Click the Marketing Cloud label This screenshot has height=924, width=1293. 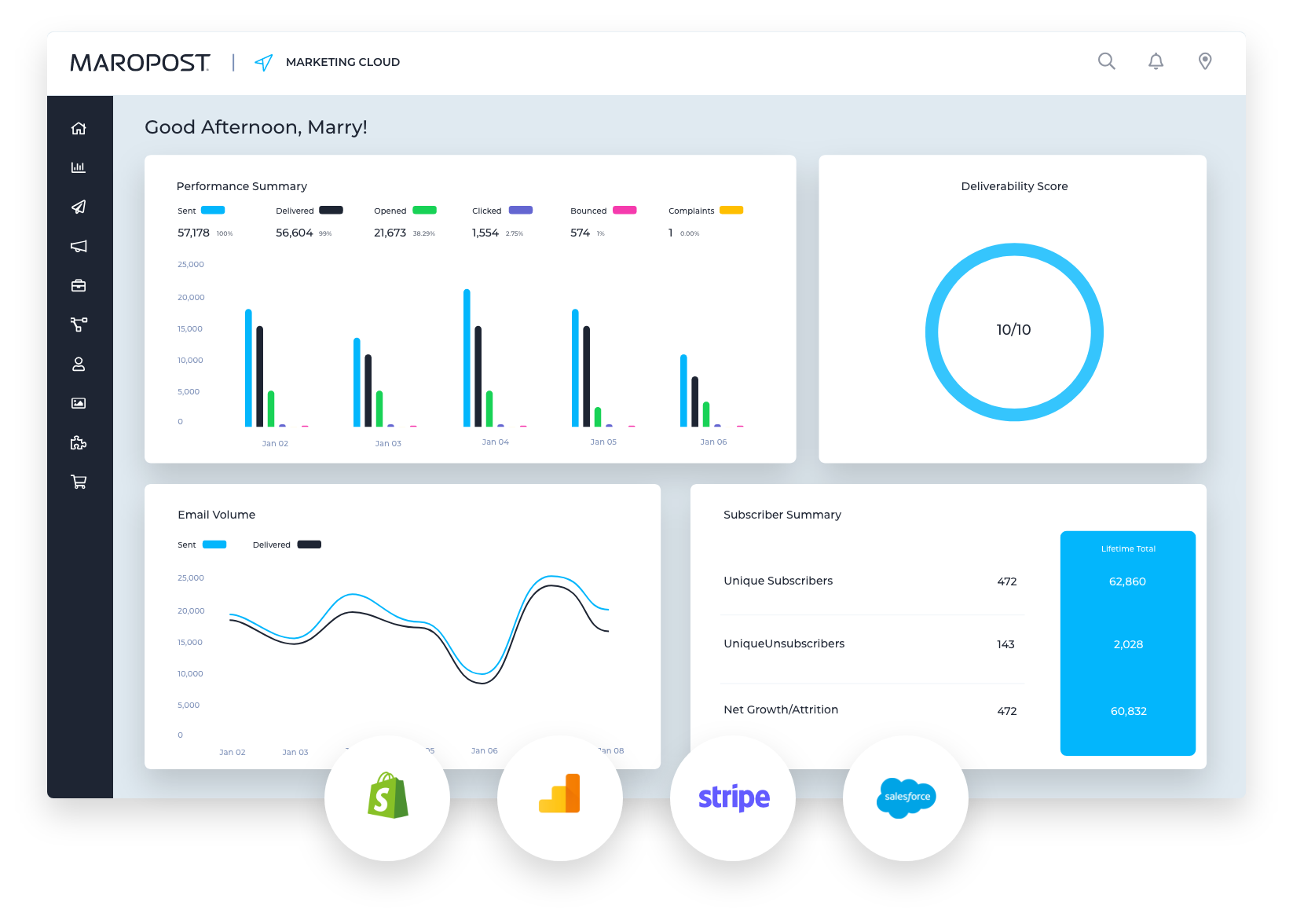click(342, 62)
